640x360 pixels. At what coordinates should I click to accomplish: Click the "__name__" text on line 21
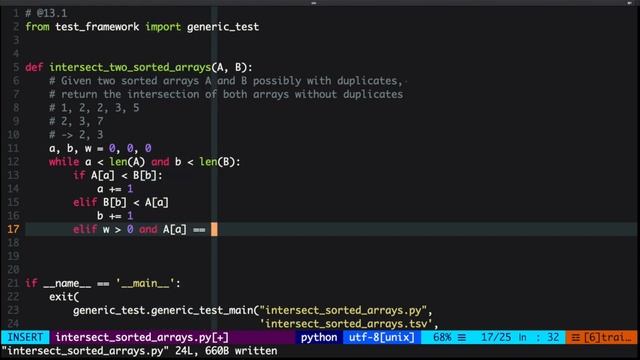pos(67,283)
